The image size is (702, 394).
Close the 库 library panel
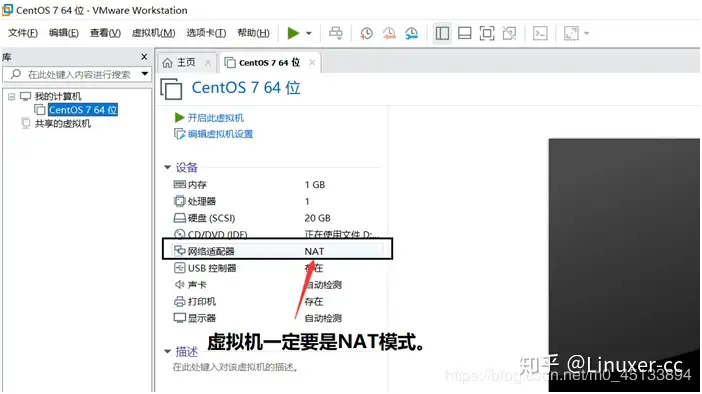(144, 57)
